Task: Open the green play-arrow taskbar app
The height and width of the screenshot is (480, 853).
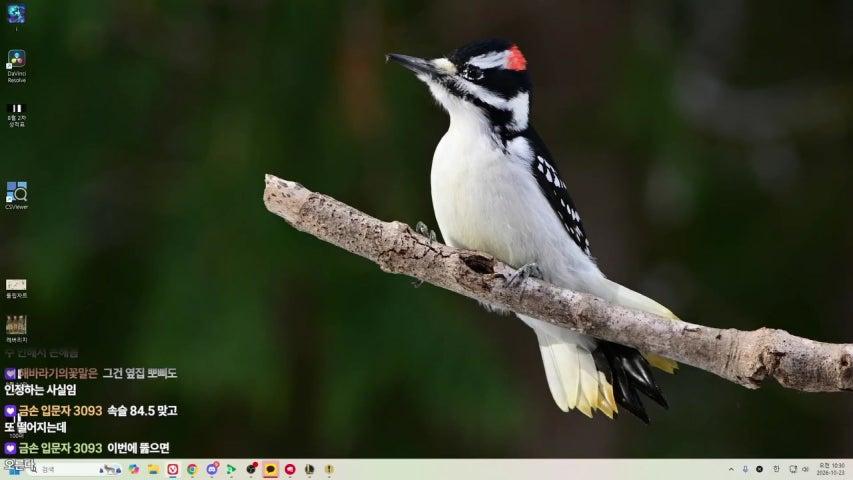Action: pos(231,469)
